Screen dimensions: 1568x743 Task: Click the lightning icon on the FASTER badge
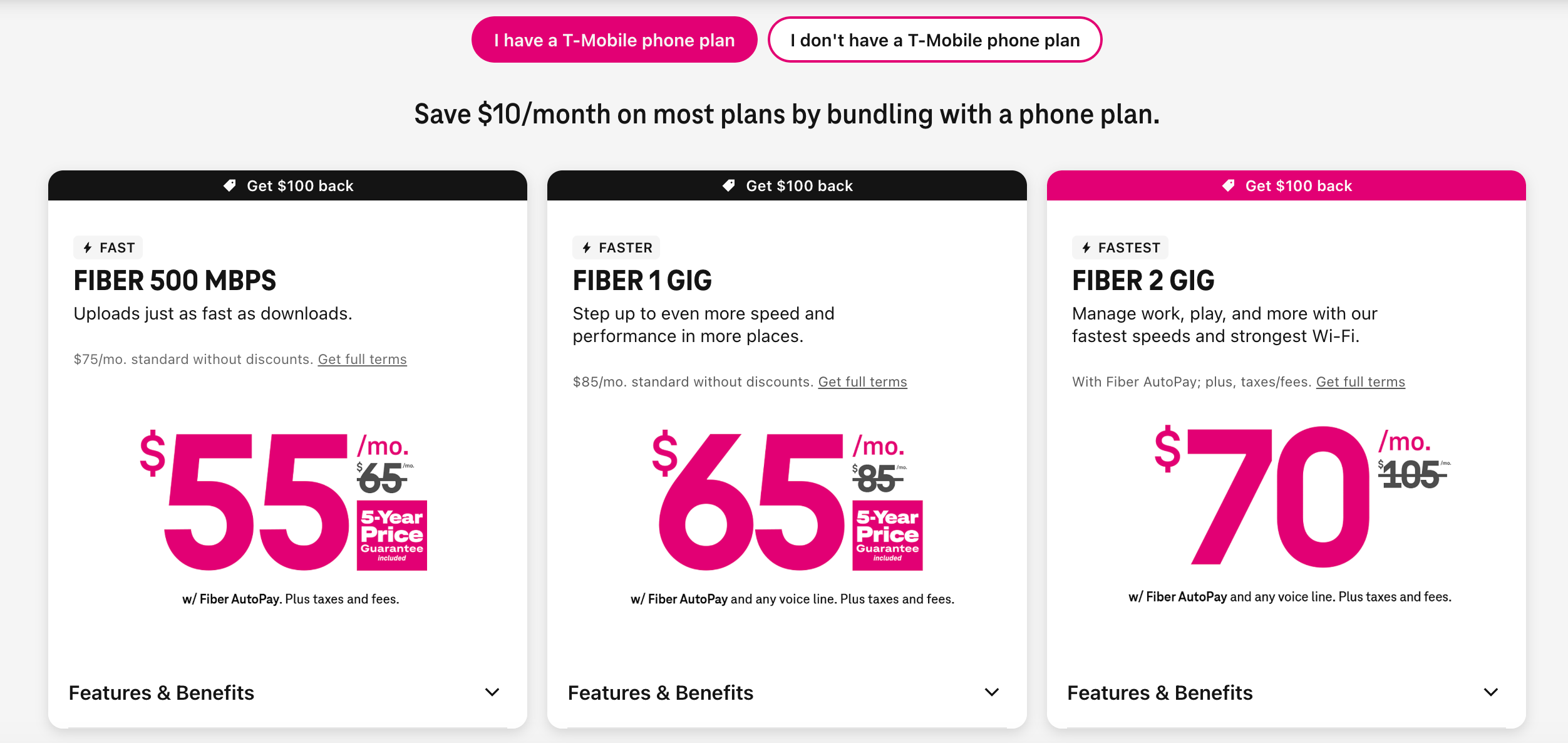587,247
